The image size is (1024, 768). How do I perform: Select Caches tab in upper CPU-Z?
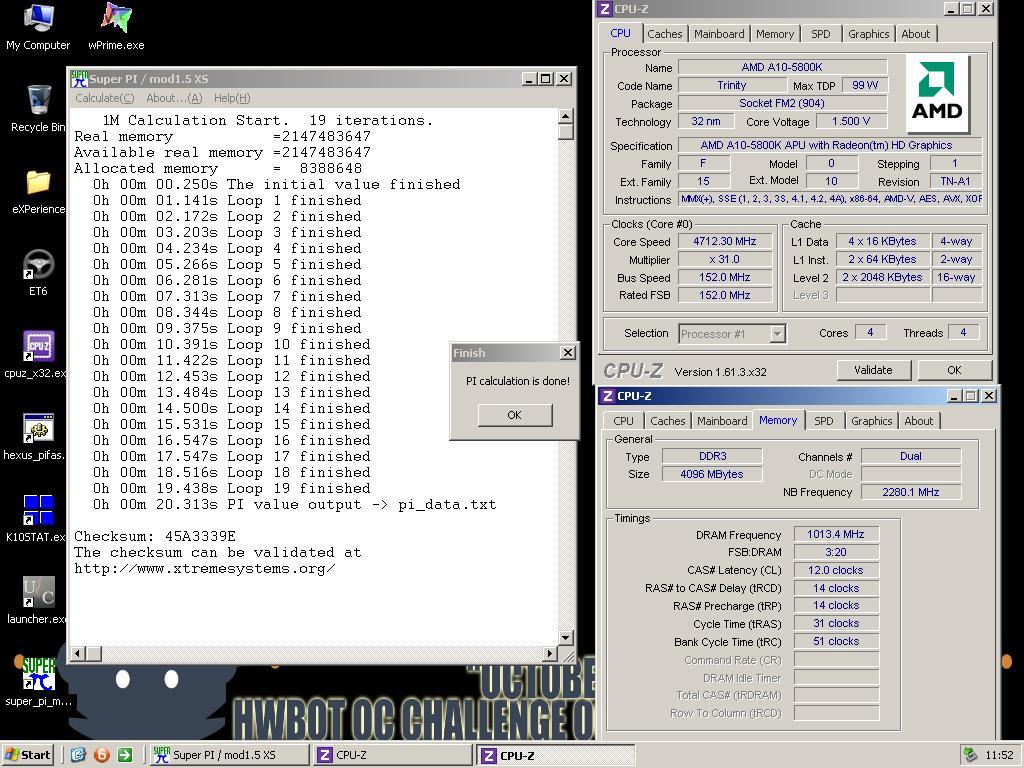tap(665, 34)
